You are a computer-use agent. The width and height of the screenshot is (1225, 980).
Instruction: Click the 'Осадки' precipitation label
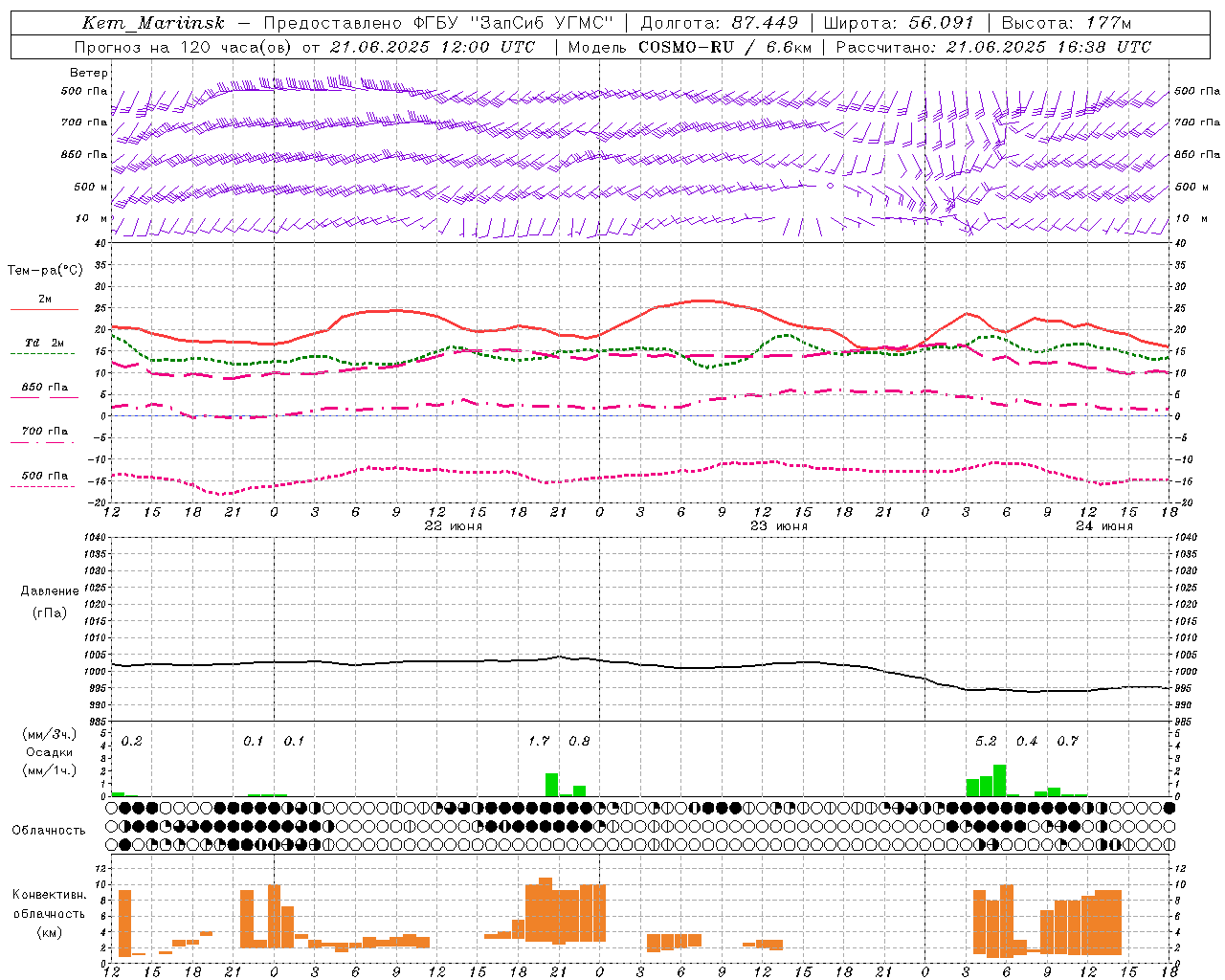pyautogui.click(x=50, y=752)
